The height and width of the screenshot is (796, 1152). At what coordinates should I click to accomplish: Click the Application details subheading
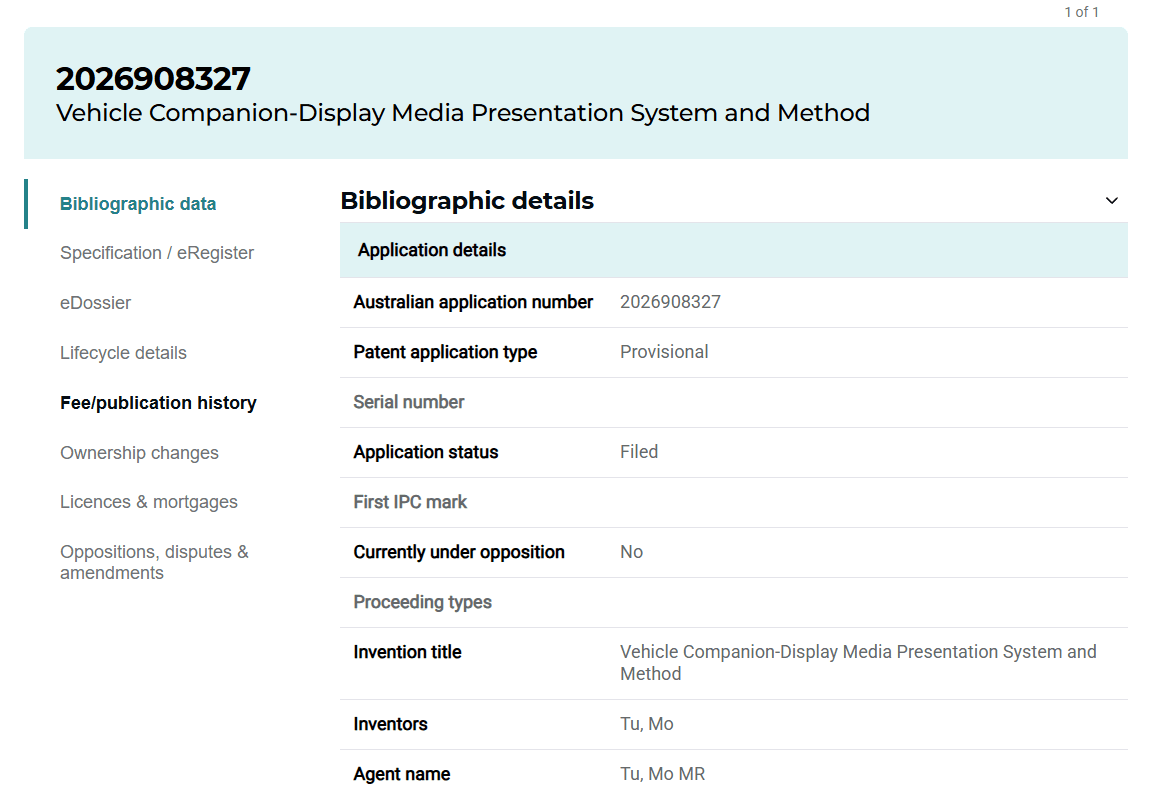[432, 250]
